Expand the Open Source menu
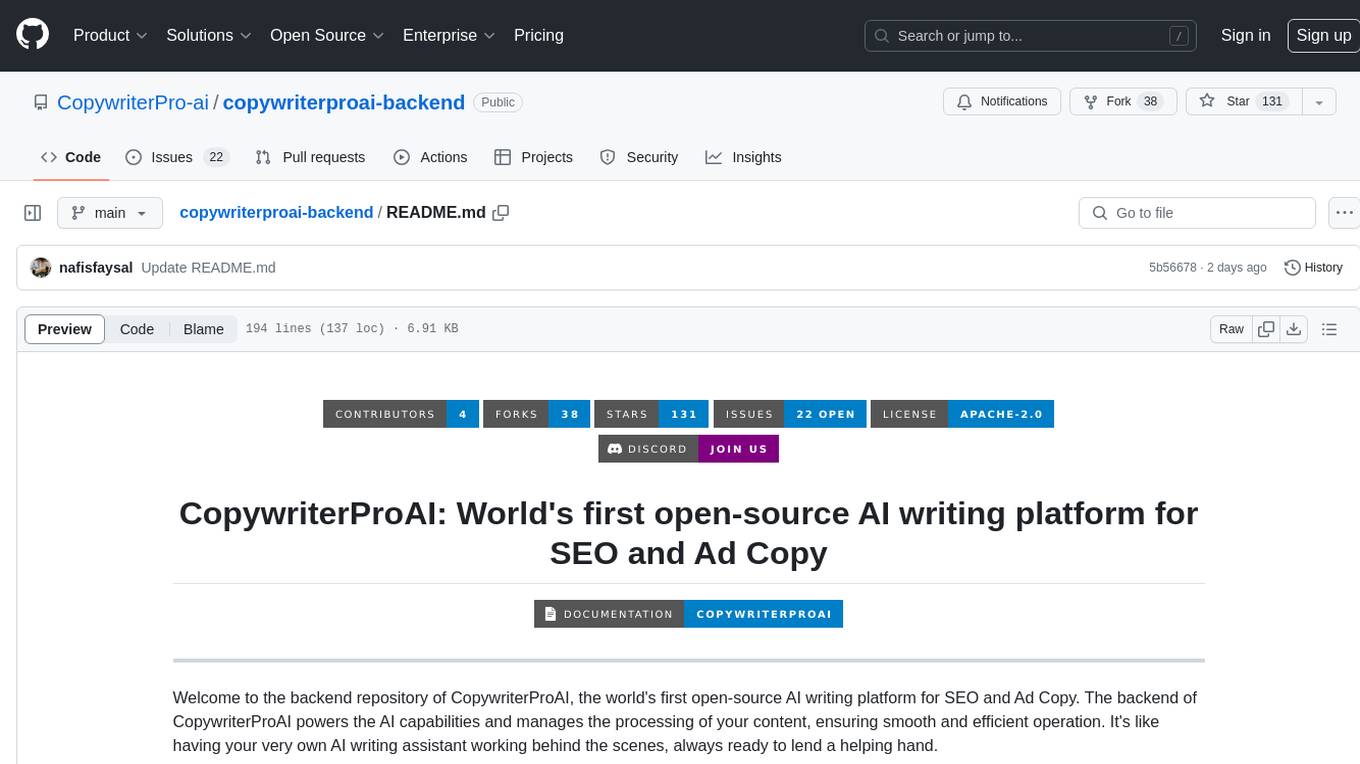Image resolution: width=1360 pixels, height=764 pixels. [327, 35]
